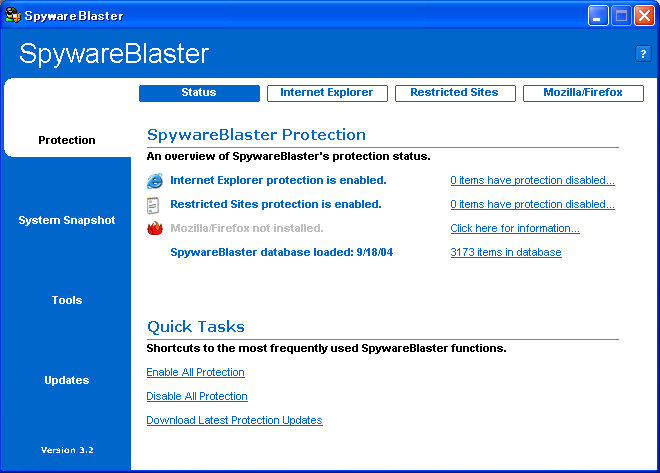Image resolution: width=660 pixels, height=473 pixels.
Task: Select Protection in the left sidebar
Action: click(x=67, y=140)
